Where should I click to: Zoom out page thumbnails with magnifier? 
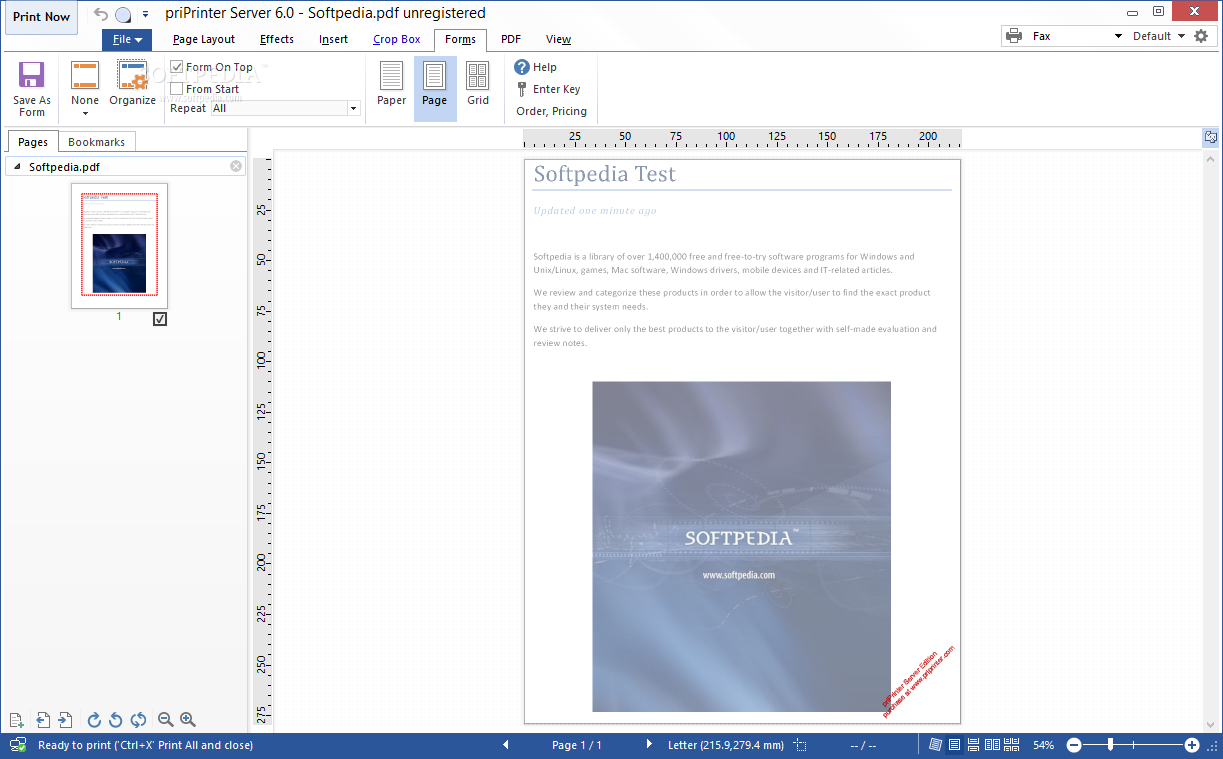point(166,720)
